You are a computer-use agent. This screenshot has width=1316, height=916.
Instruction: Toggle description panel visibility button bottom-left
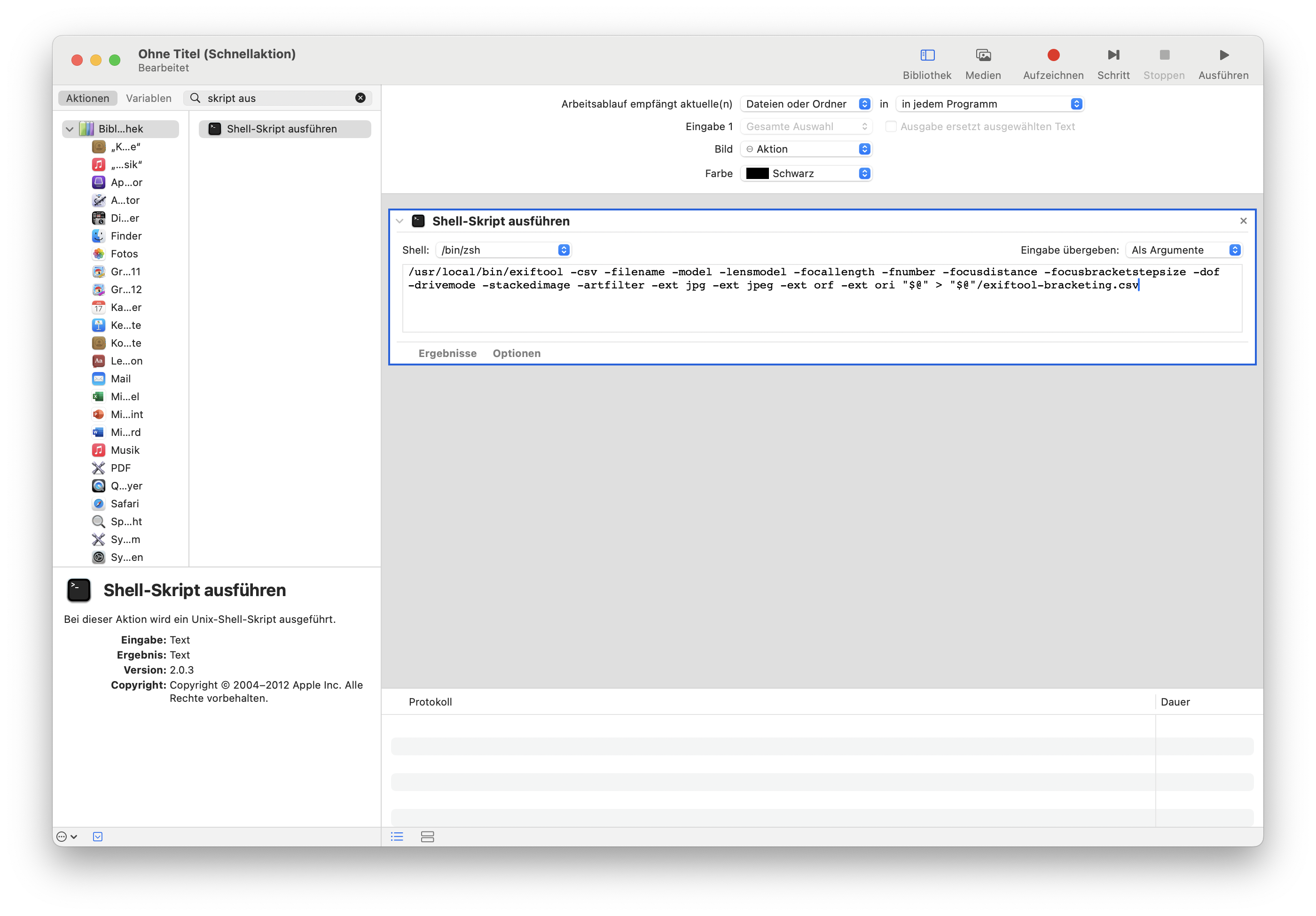pos(98,837)
